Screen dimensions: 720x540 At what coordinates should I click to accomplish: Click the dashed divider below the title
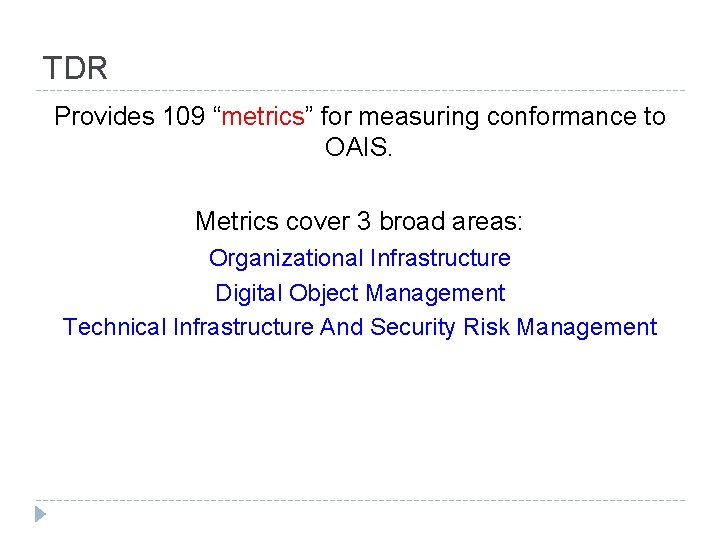click(x=360, y=90)
